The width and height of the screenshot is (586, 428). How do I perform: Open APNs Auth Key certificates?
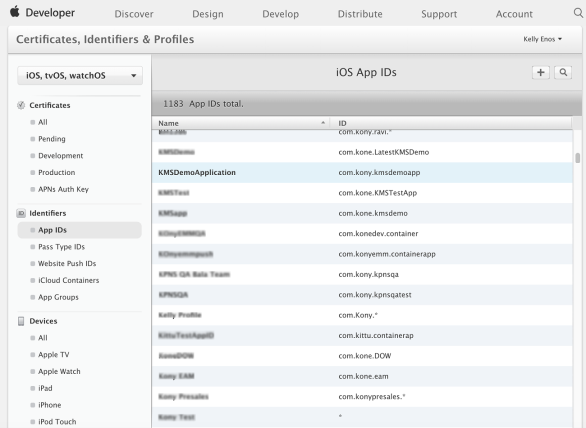[63, 189]
